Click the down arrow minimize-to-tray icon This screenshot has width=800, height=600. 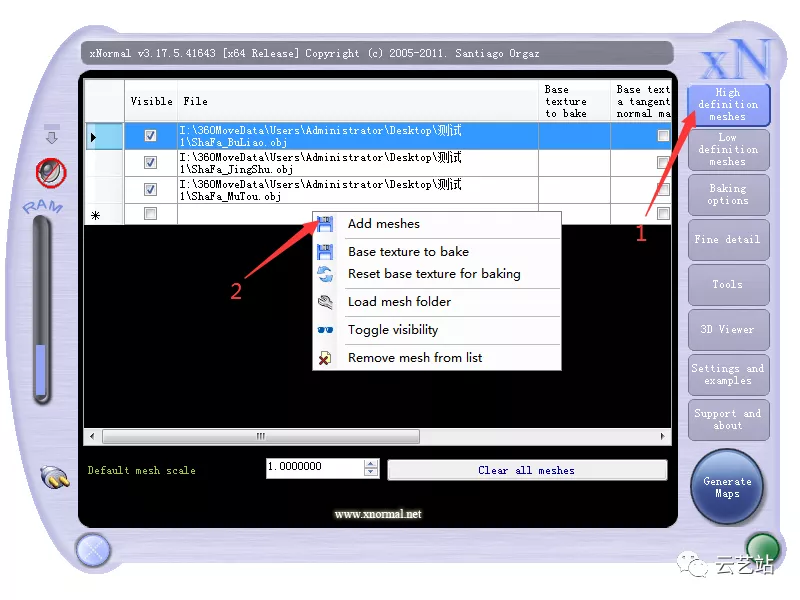(52, 134)
